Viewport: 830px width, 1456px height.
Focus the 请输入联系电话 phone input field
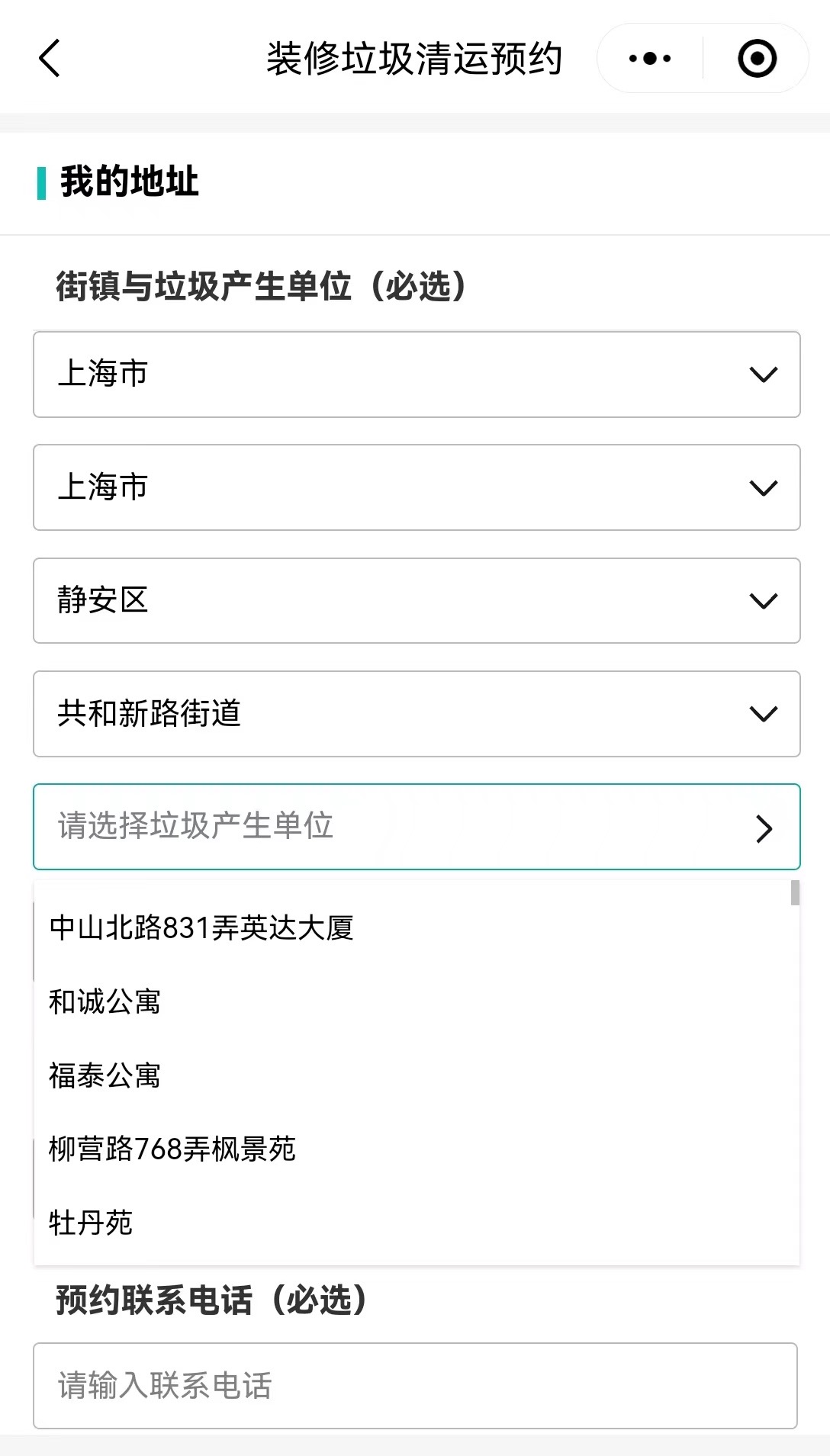point(416,1386)
